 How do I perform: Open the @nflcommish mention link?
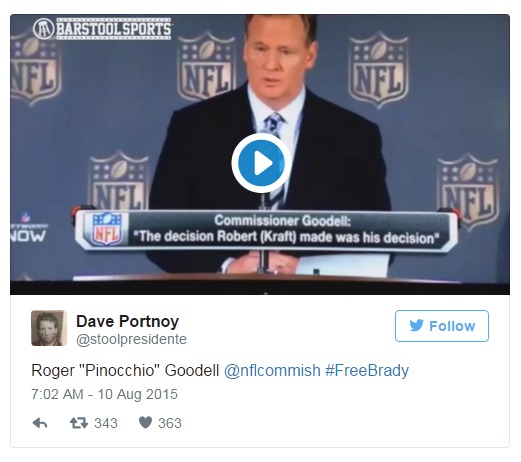click(x=272, y=371)
